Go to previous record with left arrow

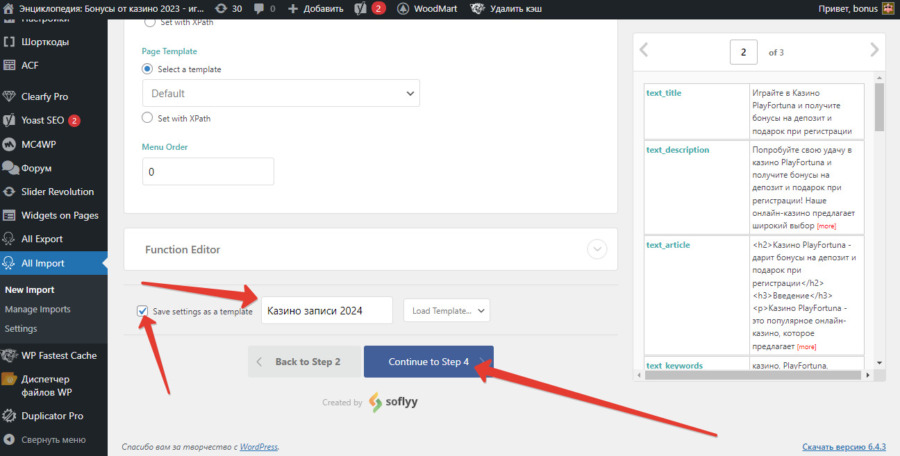point(644,50)
